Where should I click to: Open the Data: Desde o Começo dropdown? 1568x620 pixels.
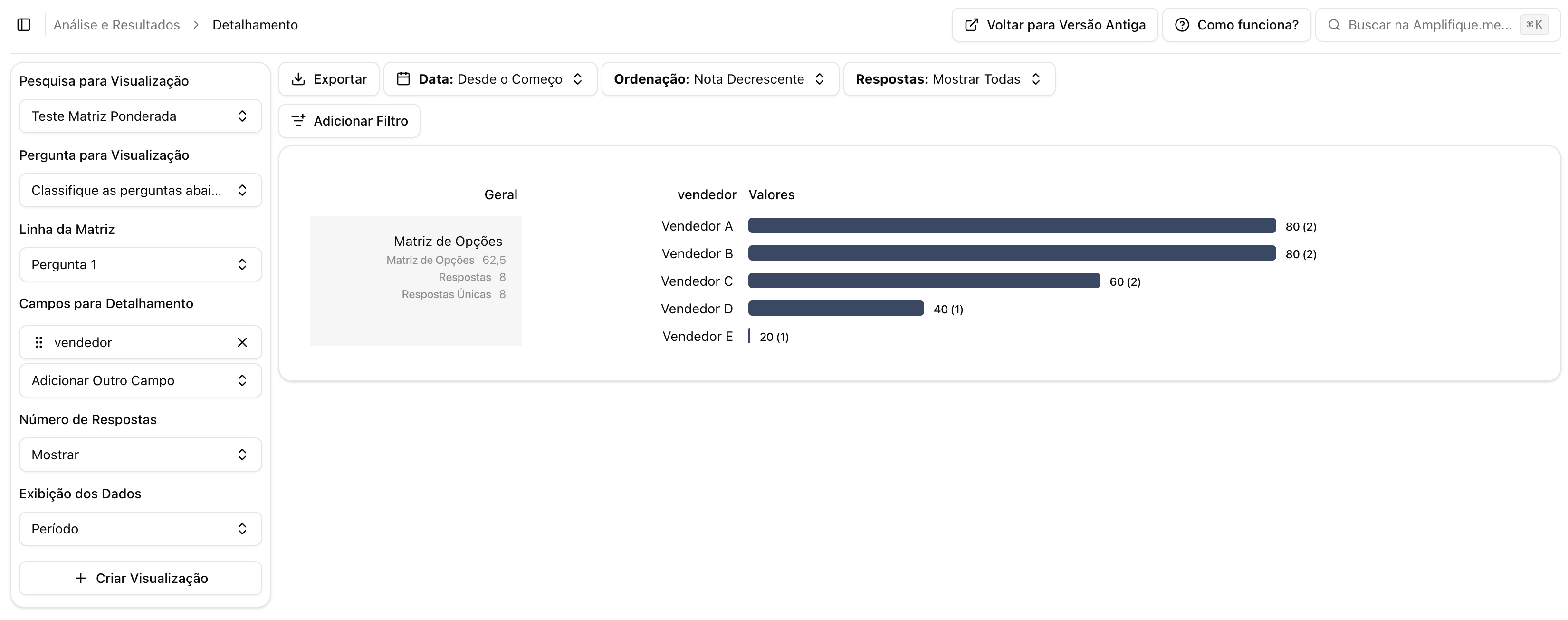491,79
